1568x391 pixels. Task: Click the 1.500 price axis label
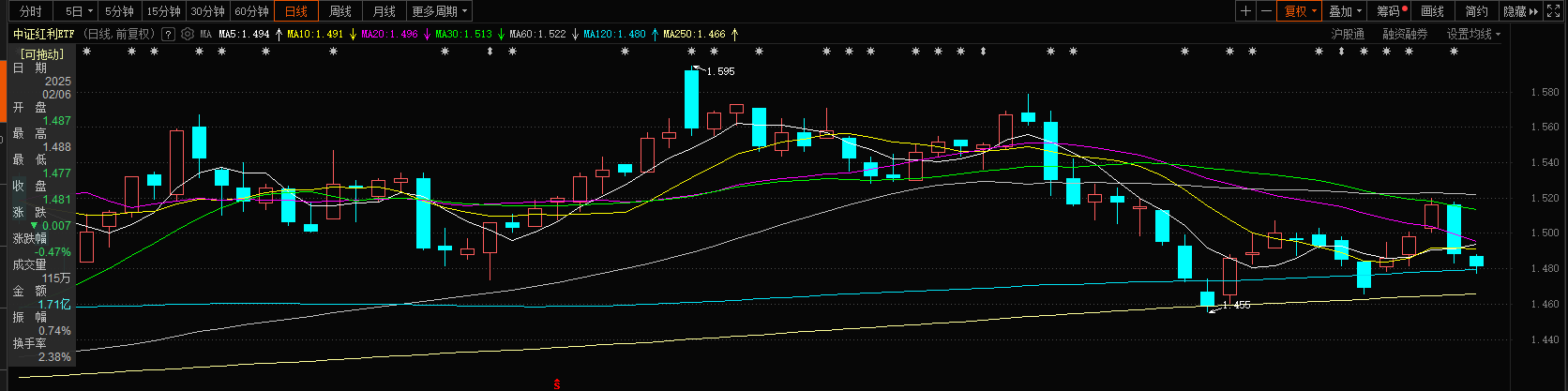coord(1545,233)
